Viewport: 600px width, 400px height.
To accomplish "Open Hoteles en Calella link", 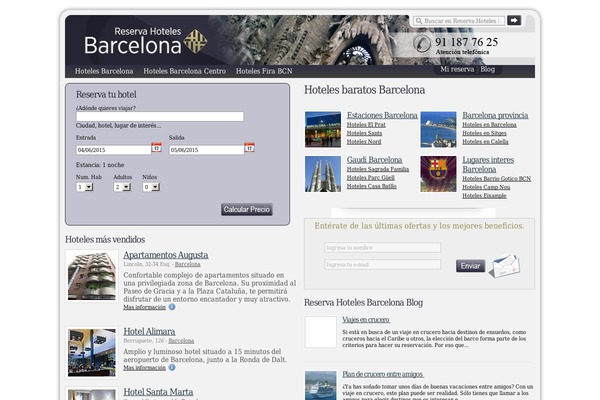I will pos(485,142).
